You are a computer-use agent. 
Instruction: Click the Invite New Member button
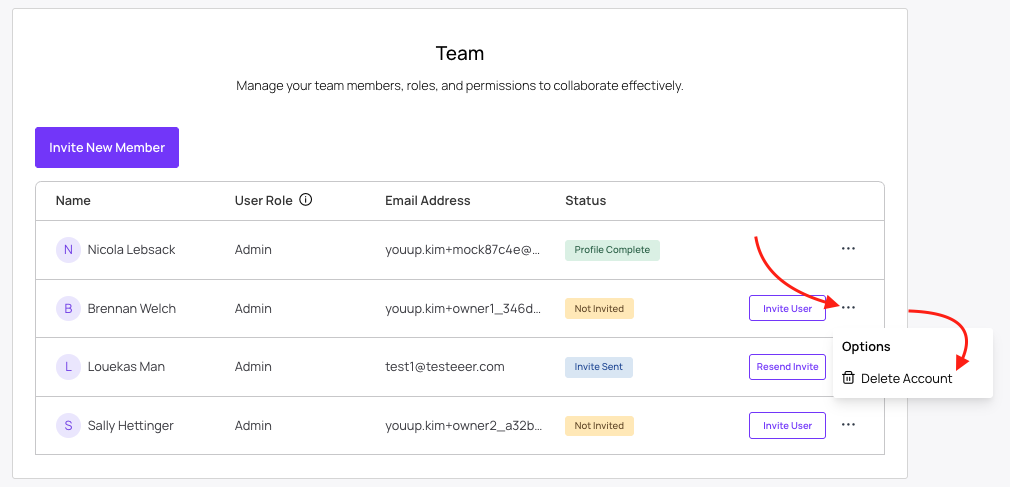[x=107, y=148]
